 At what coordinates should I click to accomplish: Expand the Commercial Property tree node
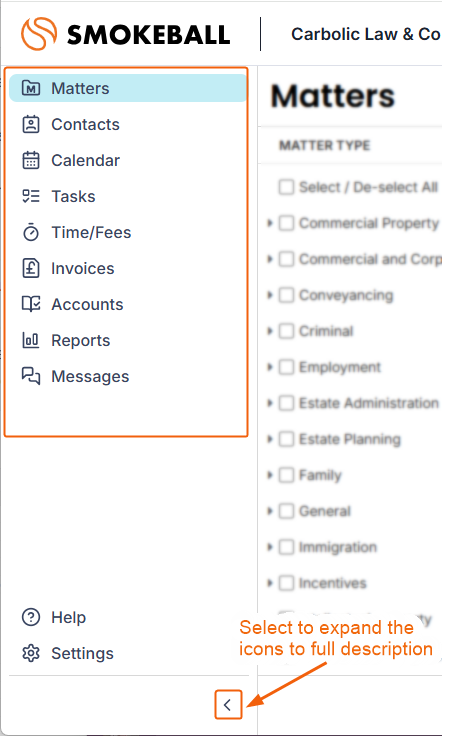click(270, 223)
